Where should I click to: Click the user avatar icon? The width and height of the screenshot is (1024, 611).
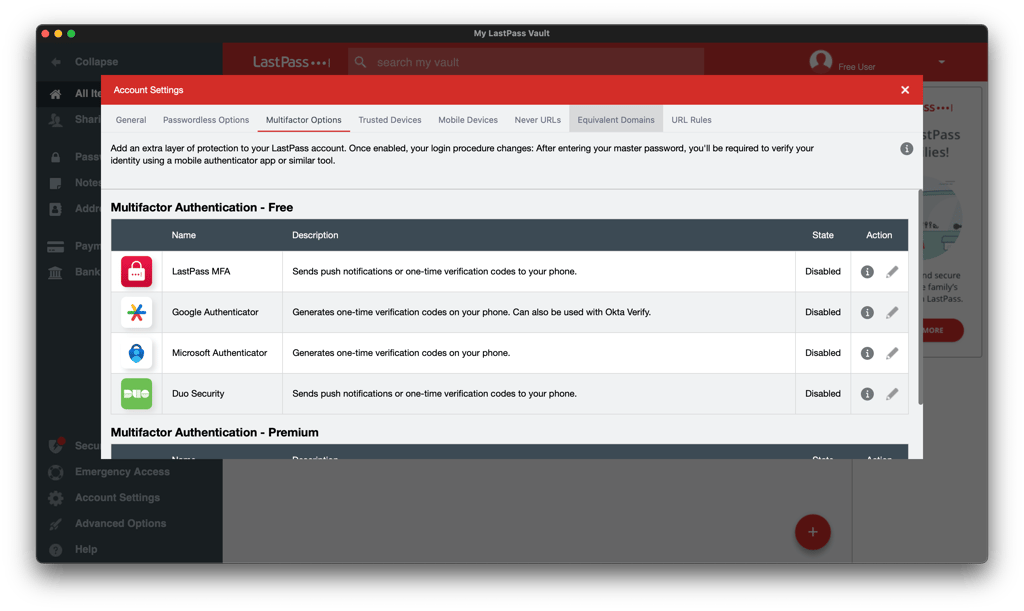(820, 61)
